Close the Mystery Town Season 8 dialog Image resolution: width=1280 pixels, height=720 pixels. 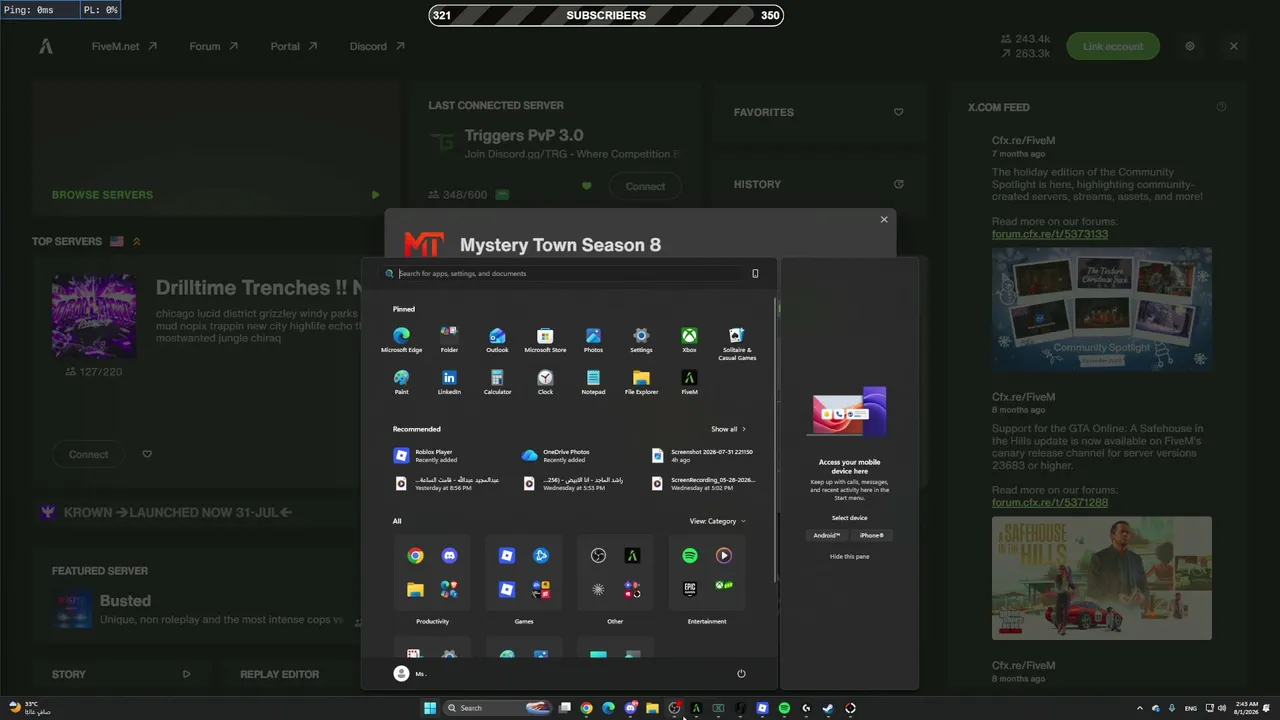[x=884, y=219]
